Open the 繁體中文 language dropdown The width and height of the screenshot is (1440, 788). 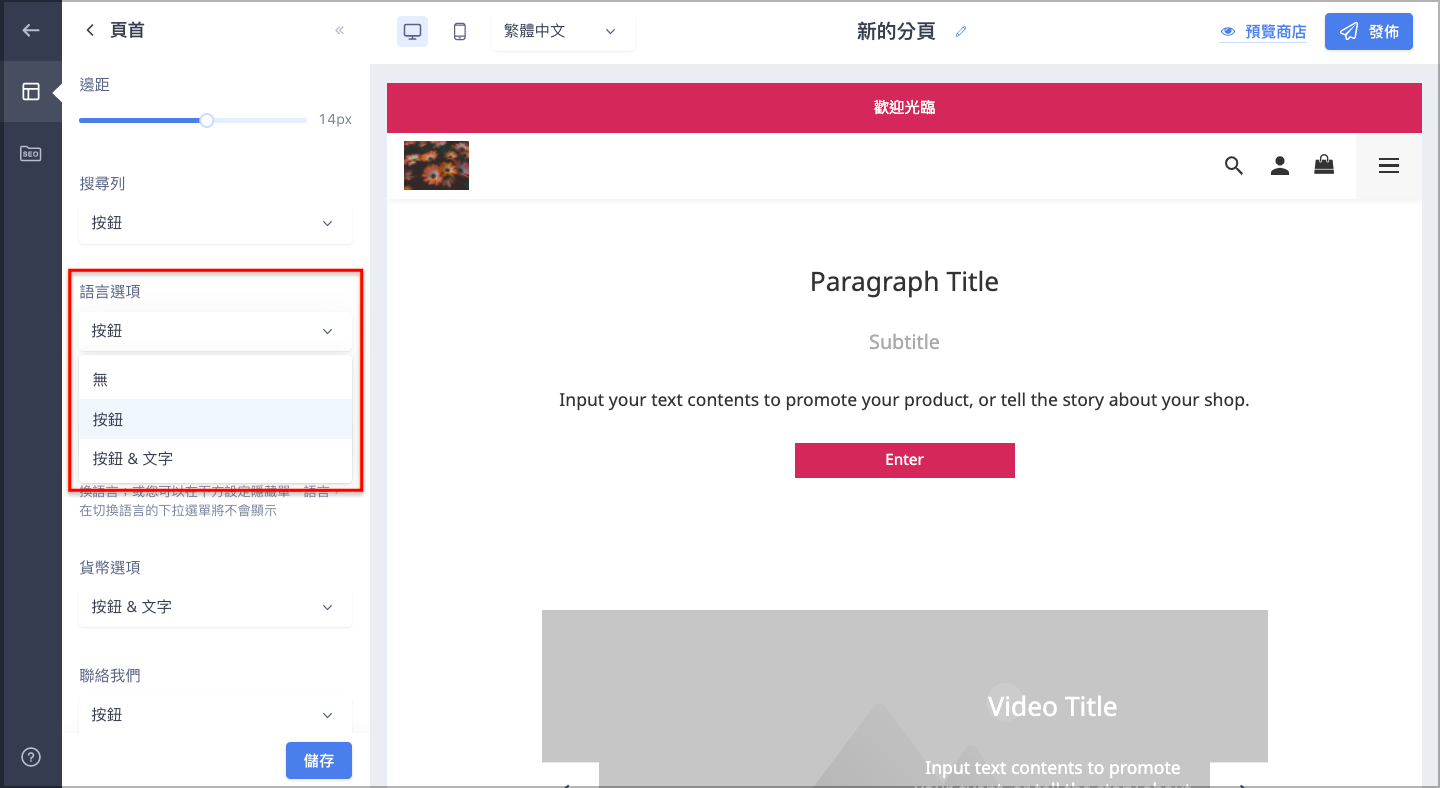click(x=563, y=31)
